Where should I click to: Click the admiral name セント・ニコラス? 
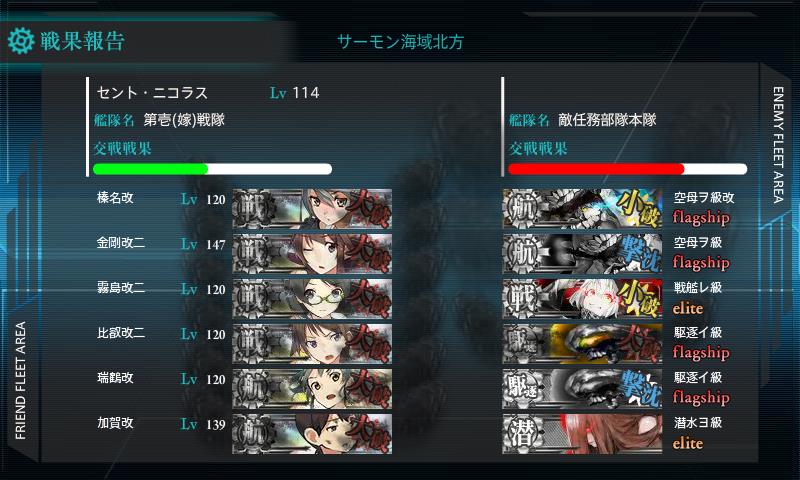point(152,93)
